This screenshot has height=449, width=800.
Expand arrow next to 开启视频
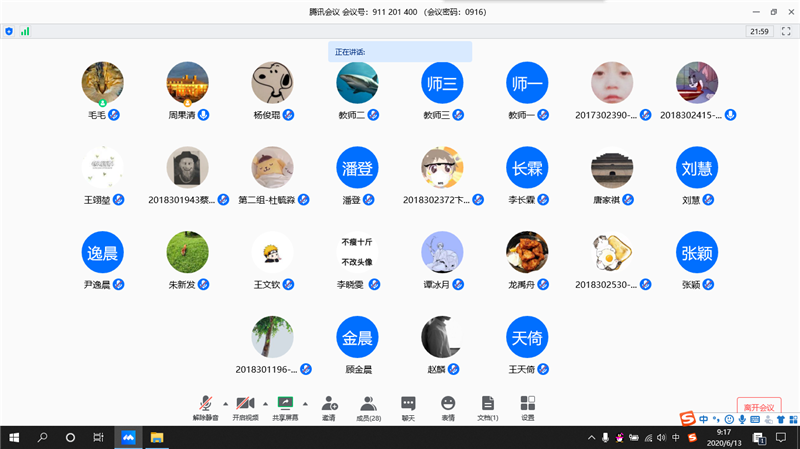pyautogui.click(x=265, y=403)
